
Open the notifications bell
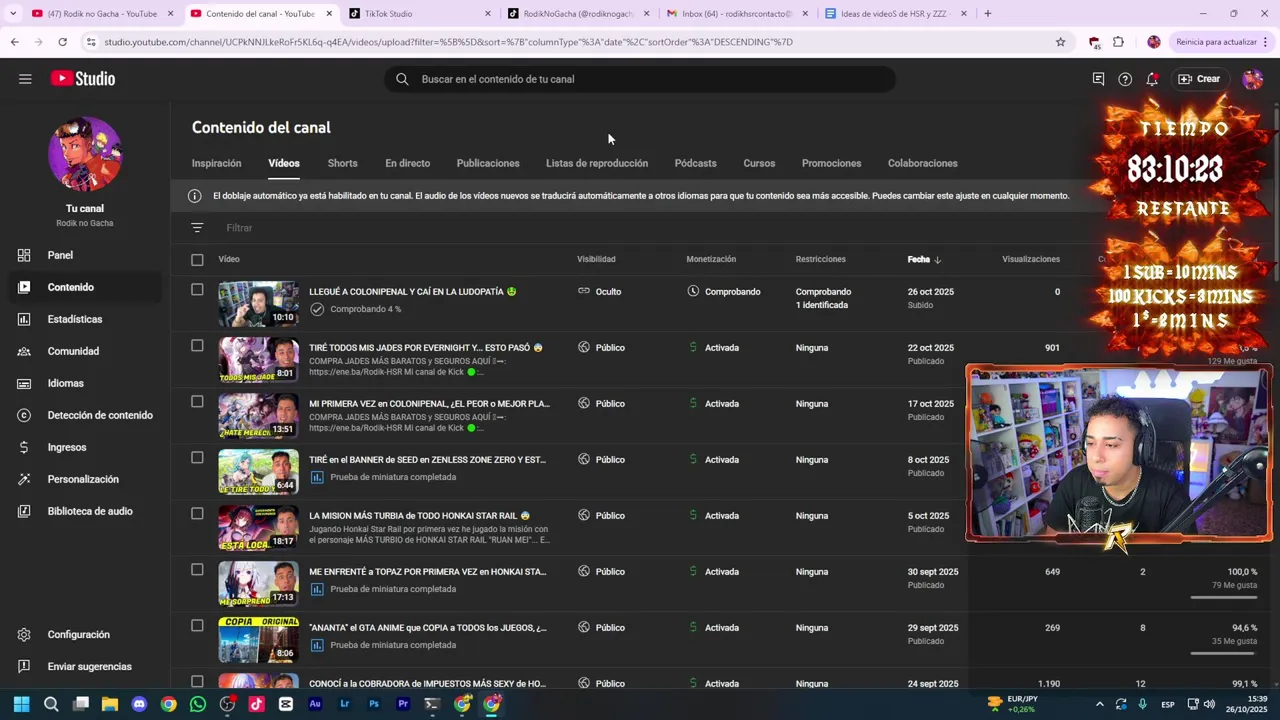pyautogui.click(x=1152, y=79)
